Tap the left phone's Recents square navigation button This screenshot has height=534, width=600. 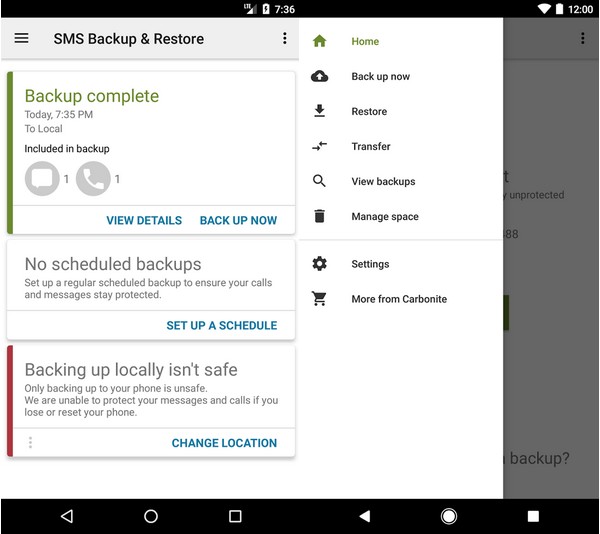tap(235, 516)
